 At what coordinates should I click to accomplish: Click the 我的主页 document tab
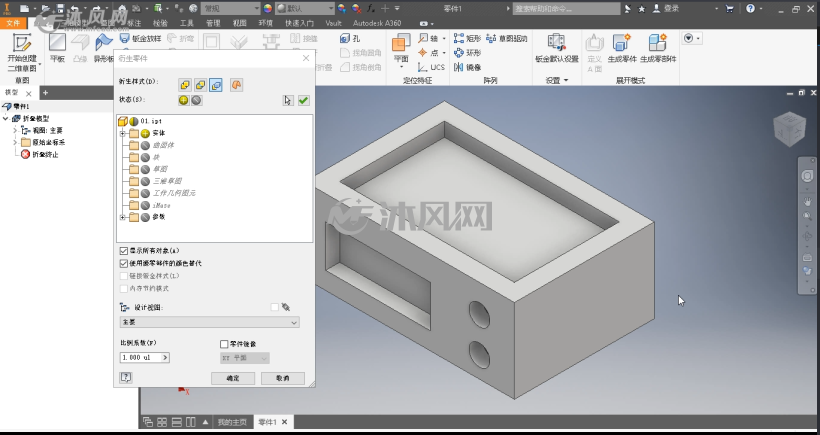click(232, 422)
